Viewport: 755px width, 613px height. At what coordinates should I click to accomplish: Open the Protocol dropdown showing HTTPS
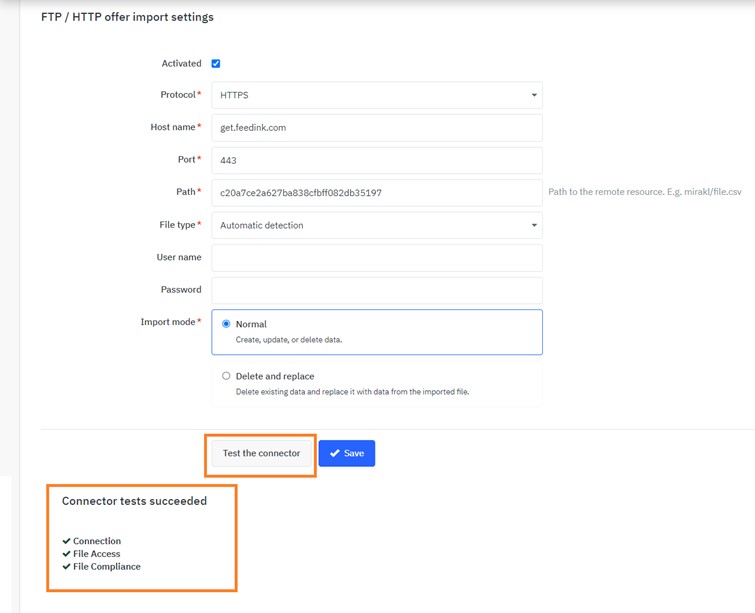click(x=377, y=95)
